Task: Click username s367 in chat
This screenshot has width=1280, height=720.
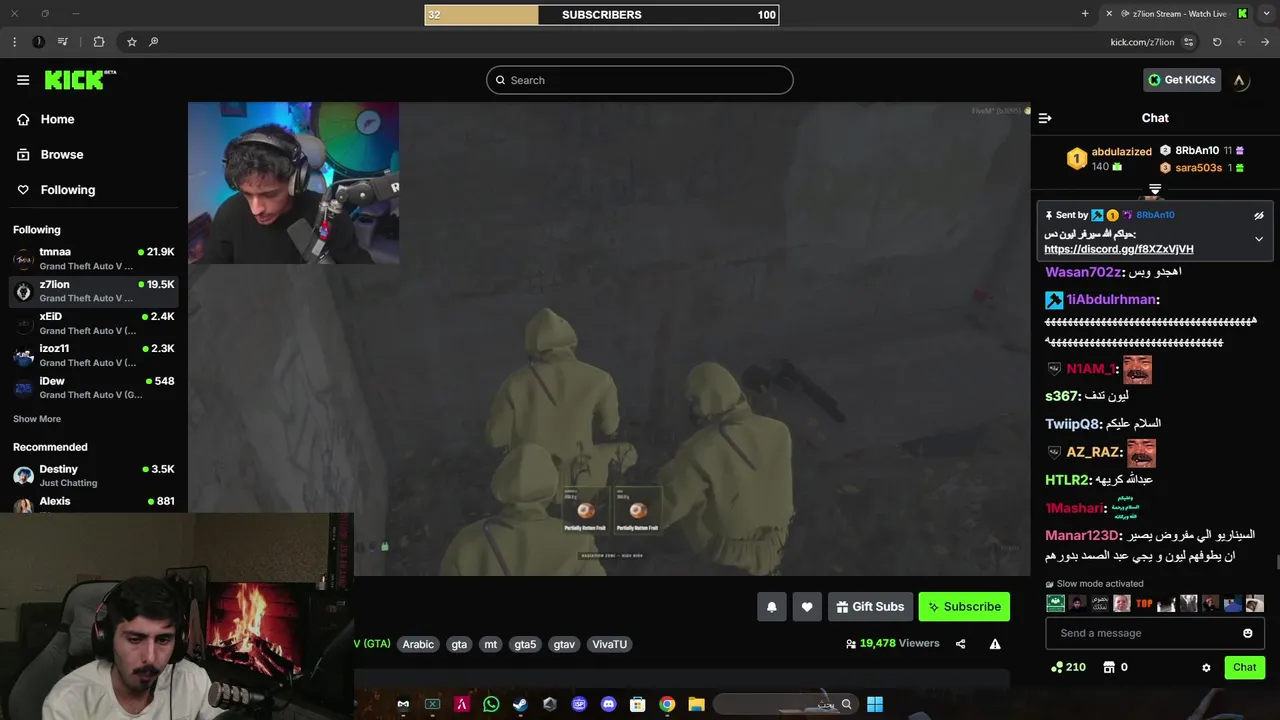Action: pos(1062,396)
